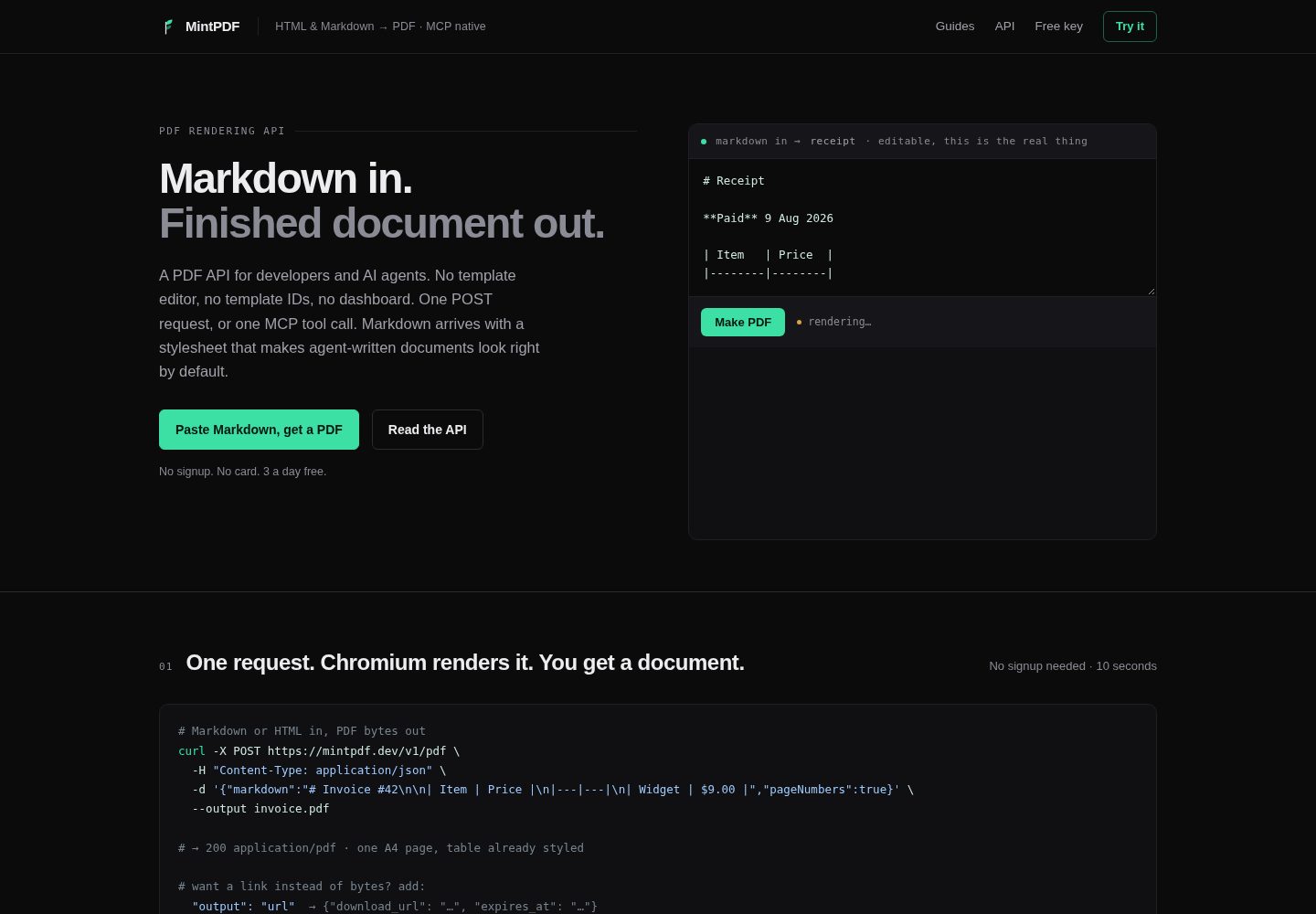This screenshot has width=1316, height=914.
Task: Open the Read the API button
Action: [427, 430]
